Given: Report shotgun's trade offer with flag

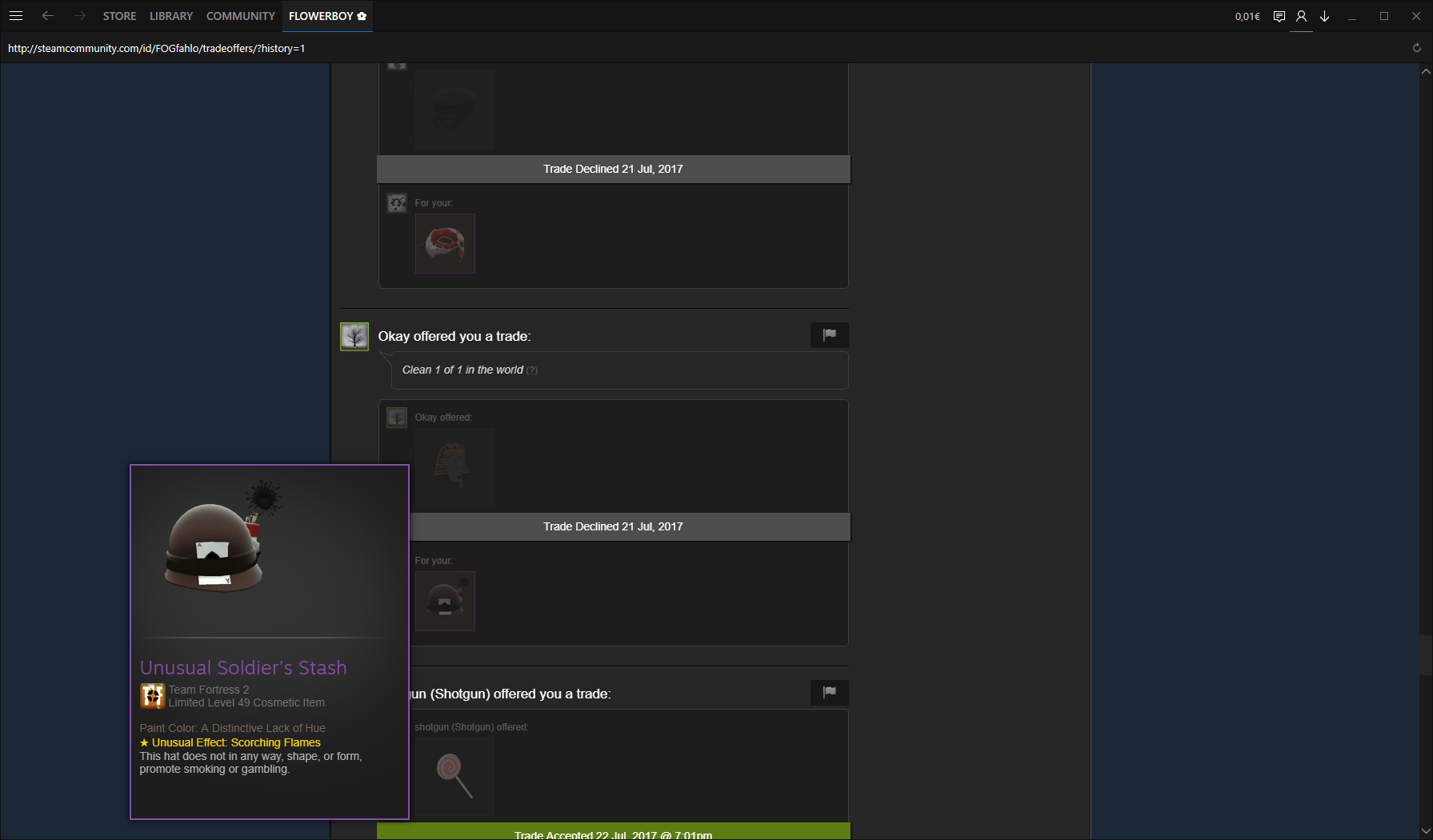Looking at the screenshot, I should pos(829,693).
